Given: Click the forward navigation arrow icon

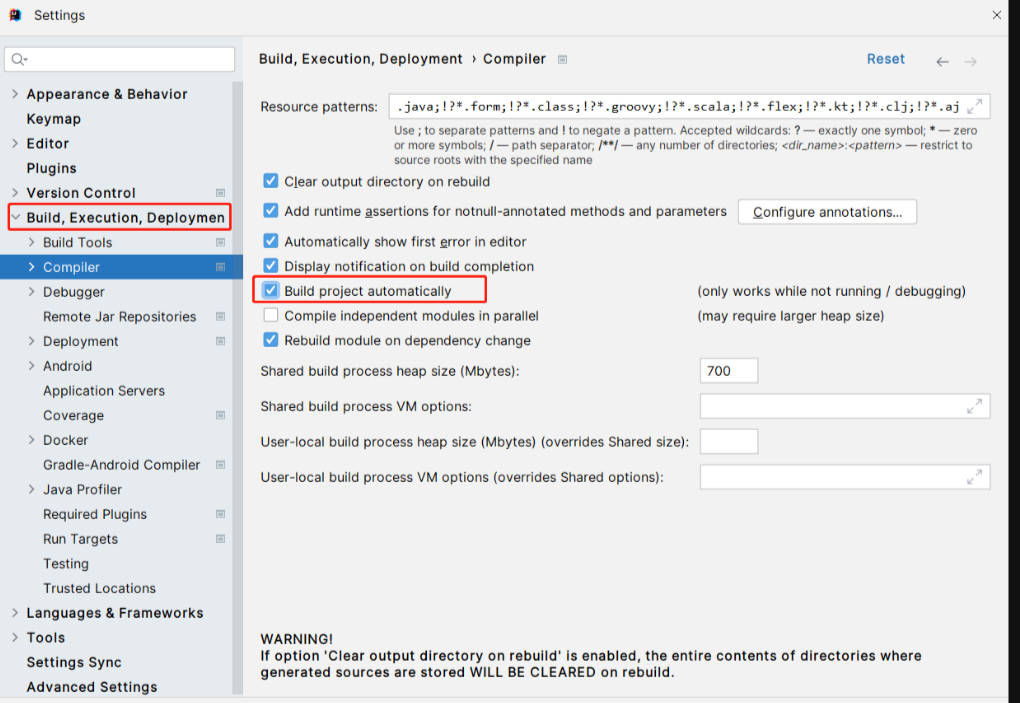Looking at the screenshot, I should [x=970, y=61].
